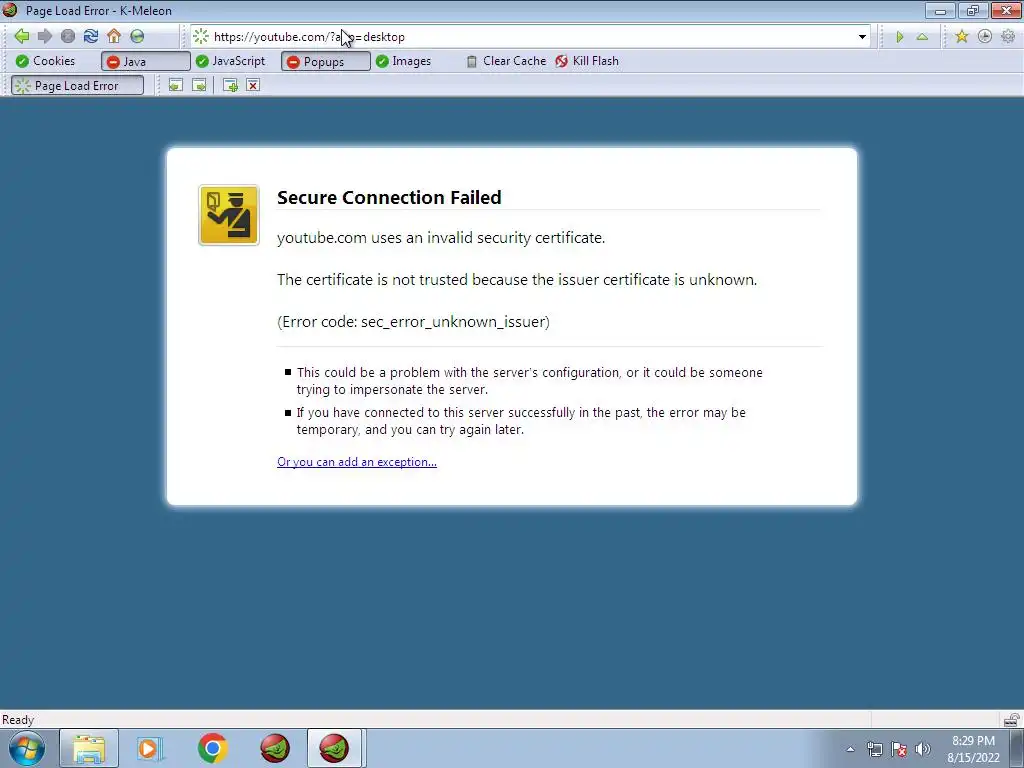This screenshot has height=768, width=1024.
Task: Click the 'Secure Connection Failed' heading
Action: [389, 197]
